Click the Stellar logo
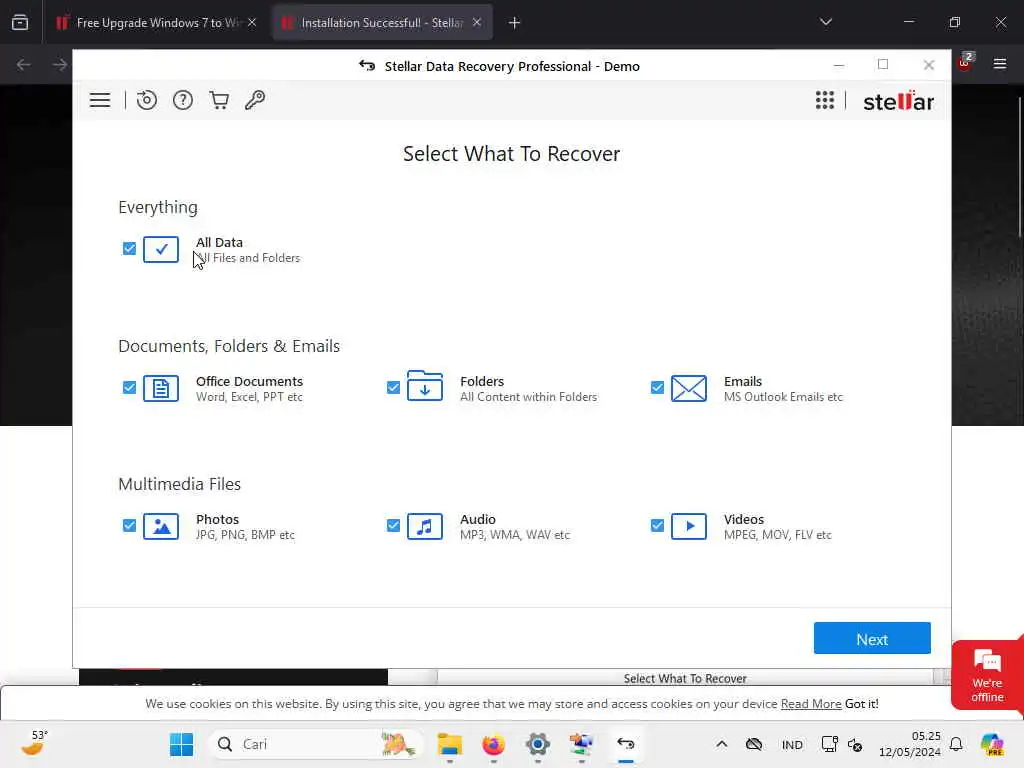This screenshot has width=1024, height=768. point(899,101)
